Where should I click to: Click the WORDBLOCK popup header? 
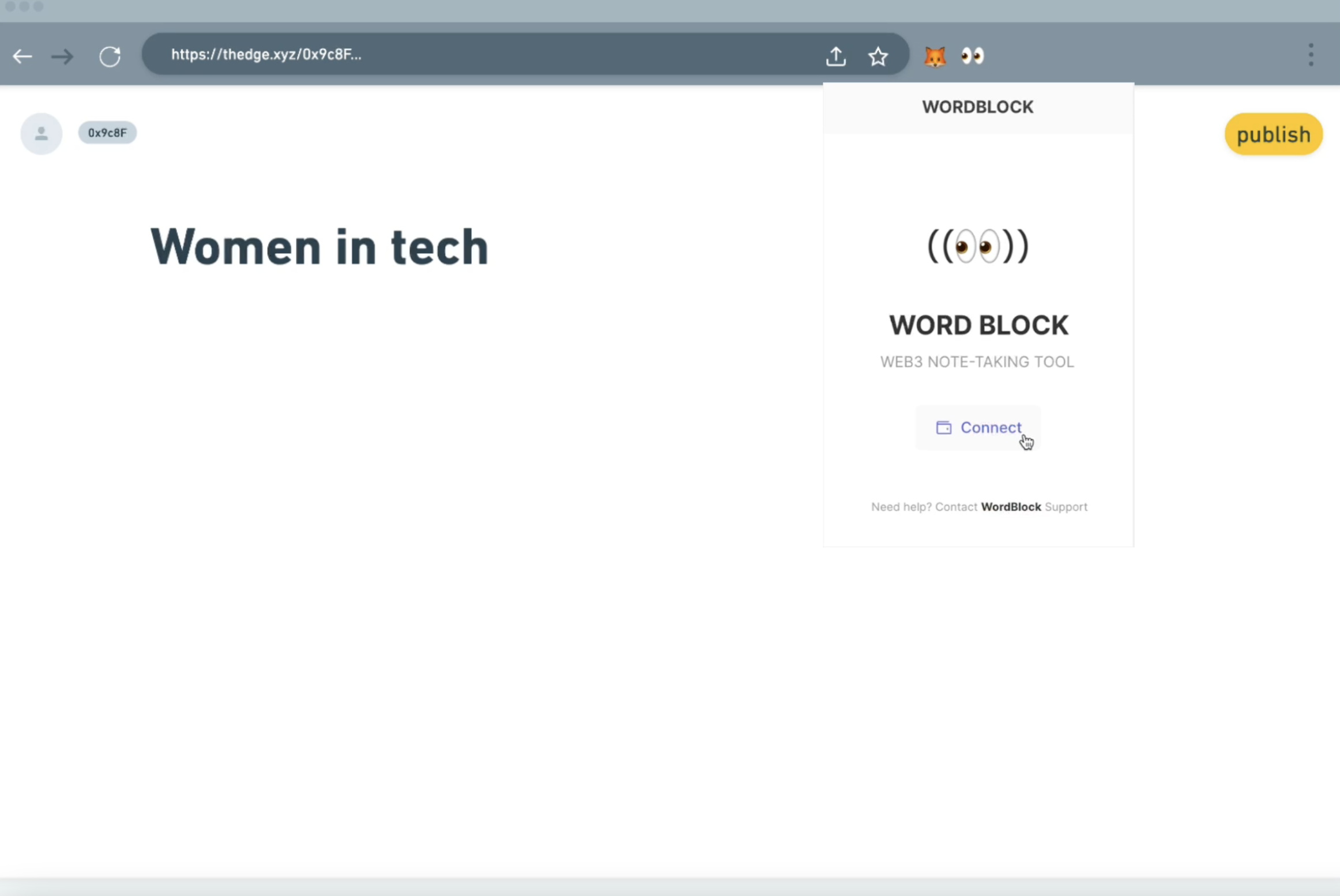(x=977, y=107)
